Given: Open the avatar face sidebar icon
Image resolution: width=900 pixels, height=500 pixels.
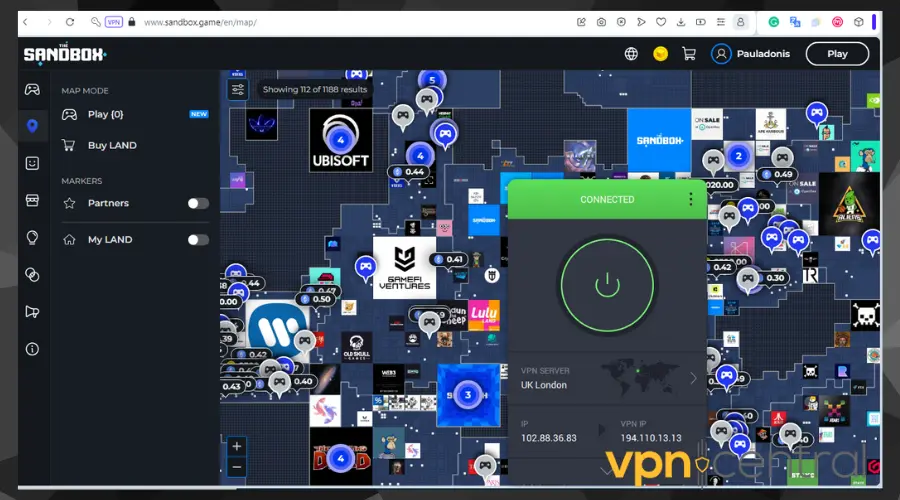Looking at the screenshot, I should pyautogui.click(x=32, y=163).
